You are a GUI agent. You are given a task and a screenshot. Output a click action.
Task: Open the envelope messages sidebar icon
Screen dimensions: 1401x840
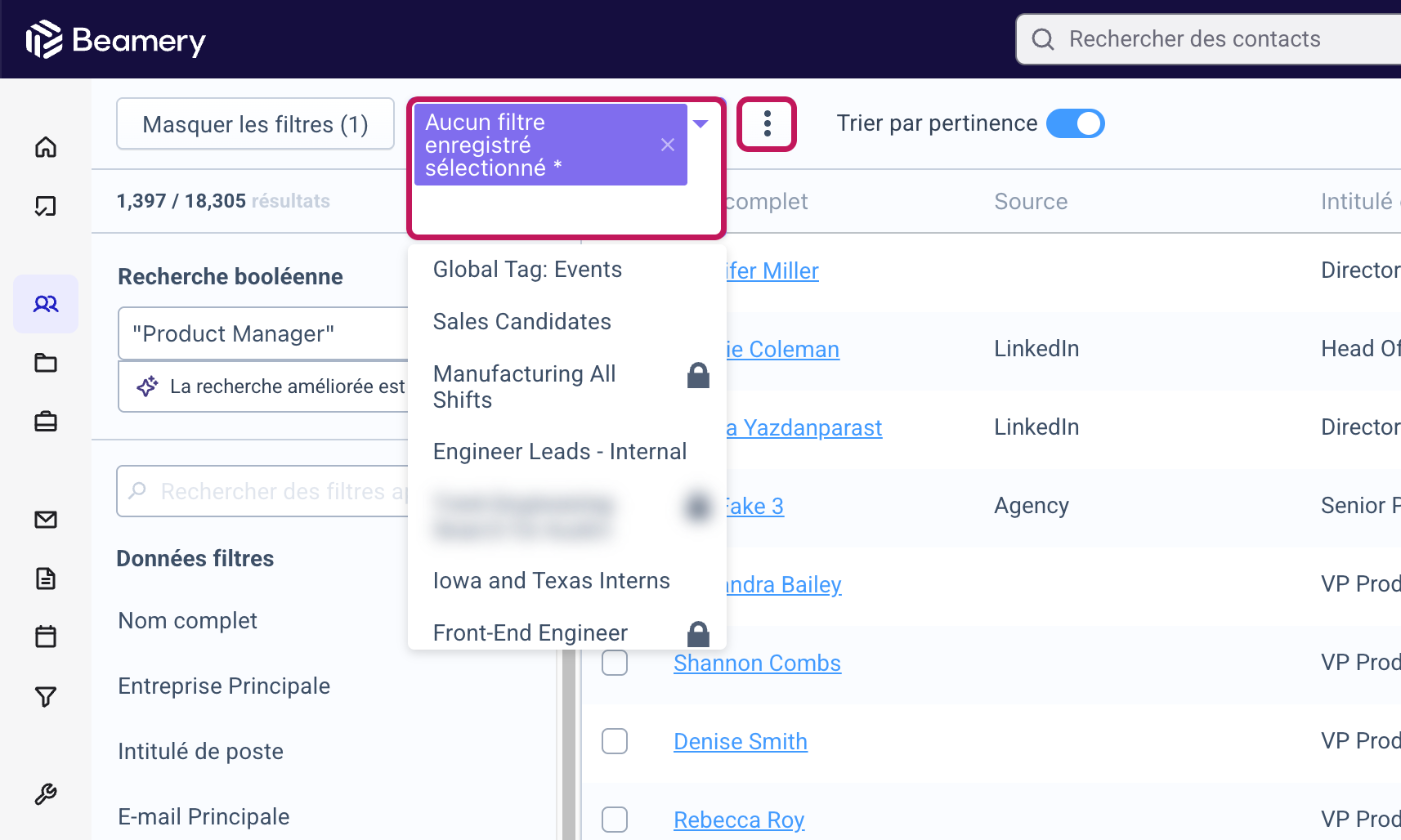45,520
